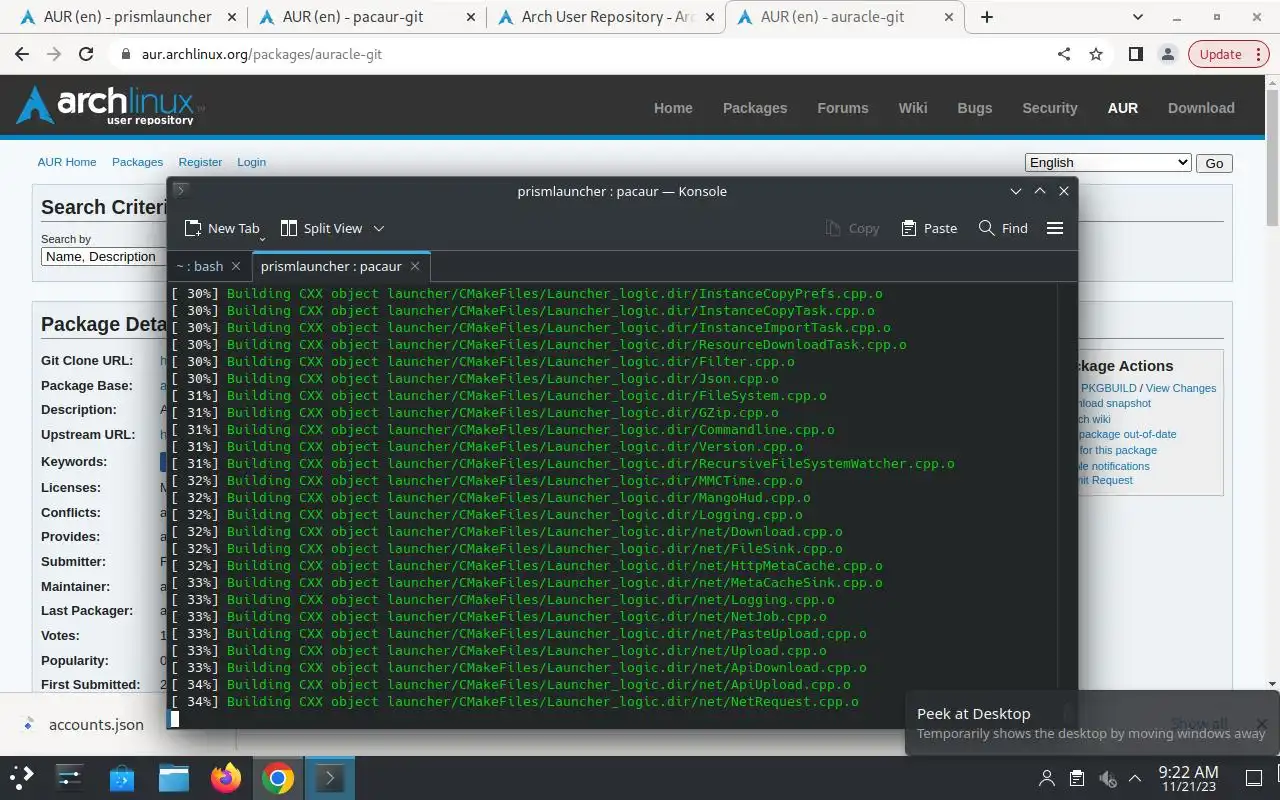The height and width of the screenshot is (800, 1280).
Task: Click the Paste toolbar button in Konsole
Action: click(929, 228)
